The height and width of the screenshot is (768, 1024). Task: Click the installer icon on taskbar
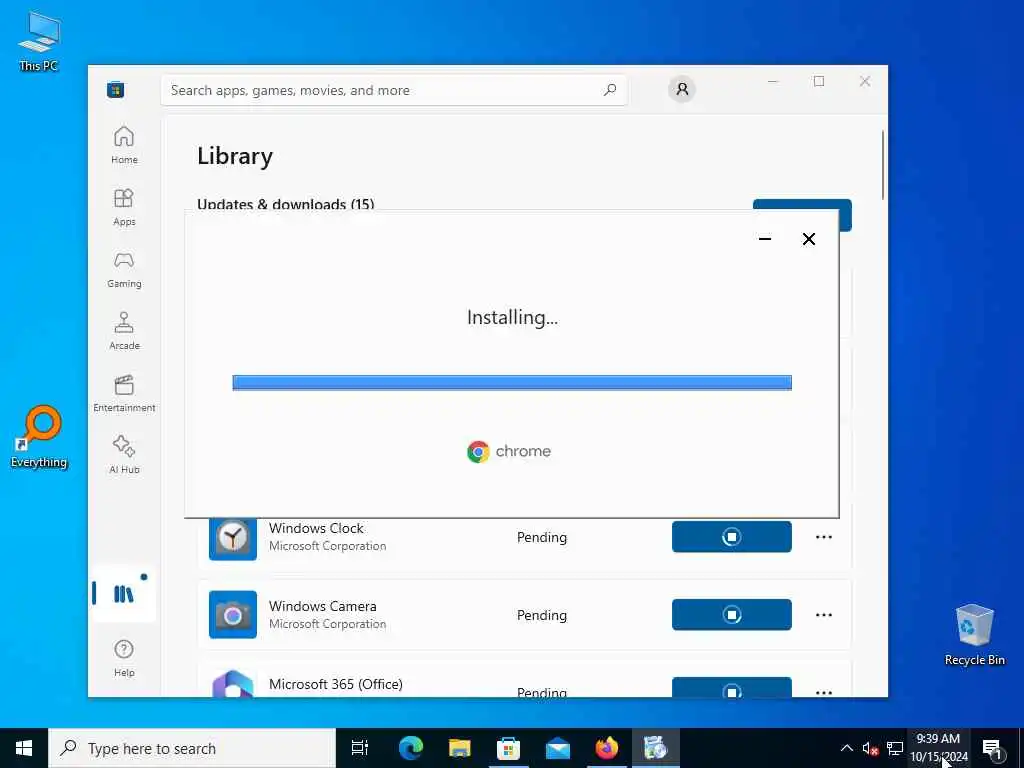pyautogui.click(x=656, y=748)
